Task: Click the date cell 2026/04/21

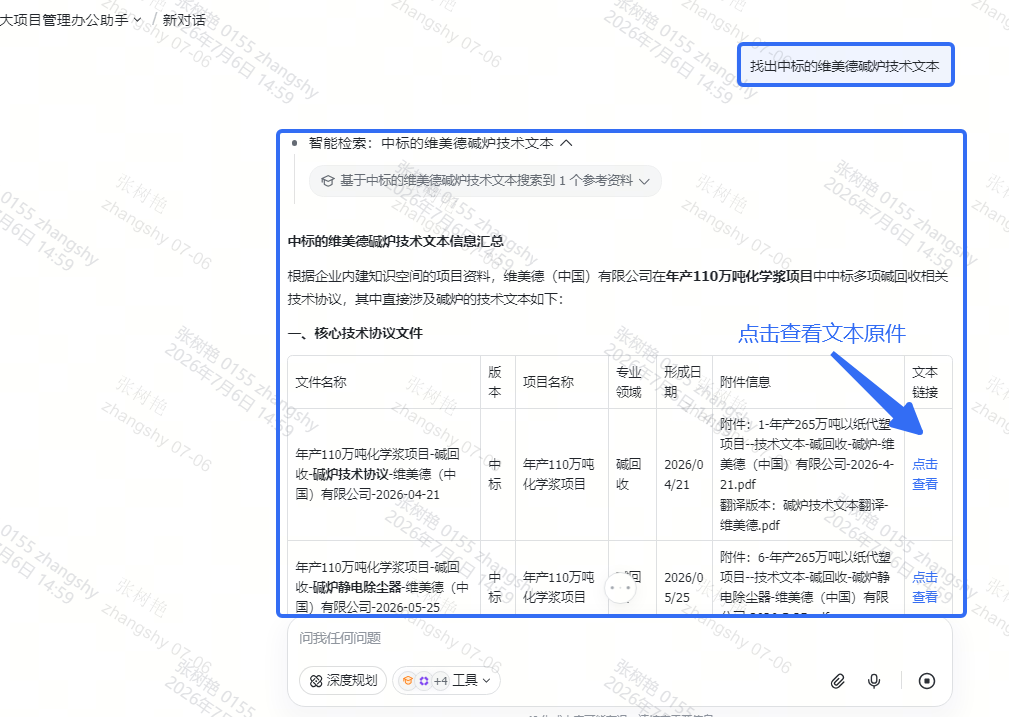Action: (684, 474)
